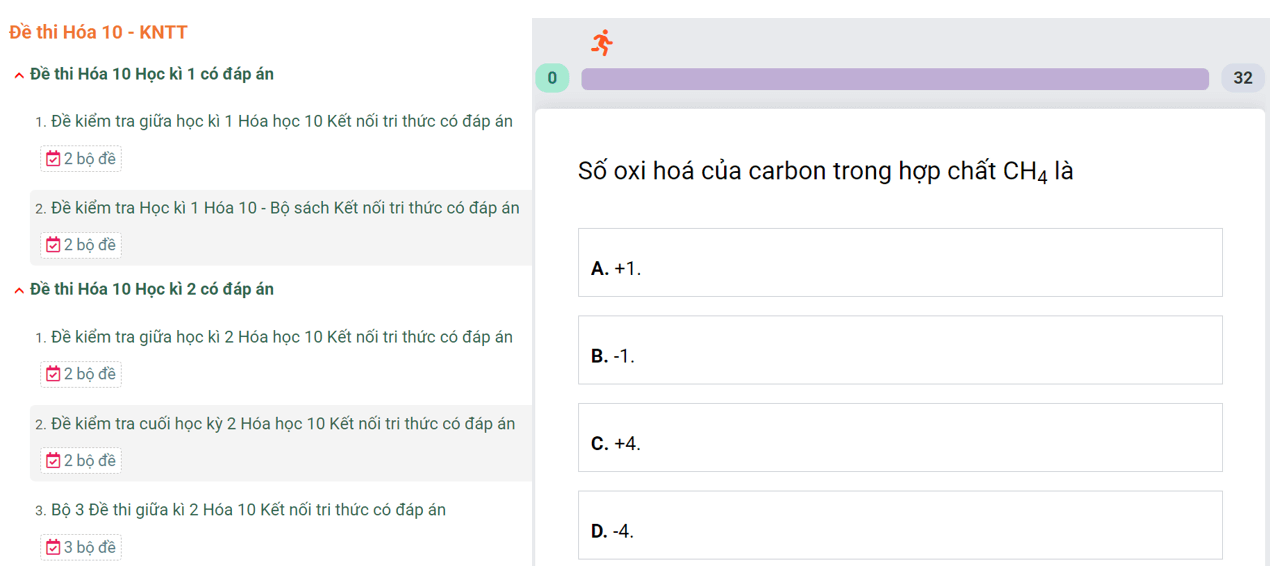Open Đề kiểm tra Học kì 1 Hóa 10 link
1279x575 pixels.
(x=285, y=208)
